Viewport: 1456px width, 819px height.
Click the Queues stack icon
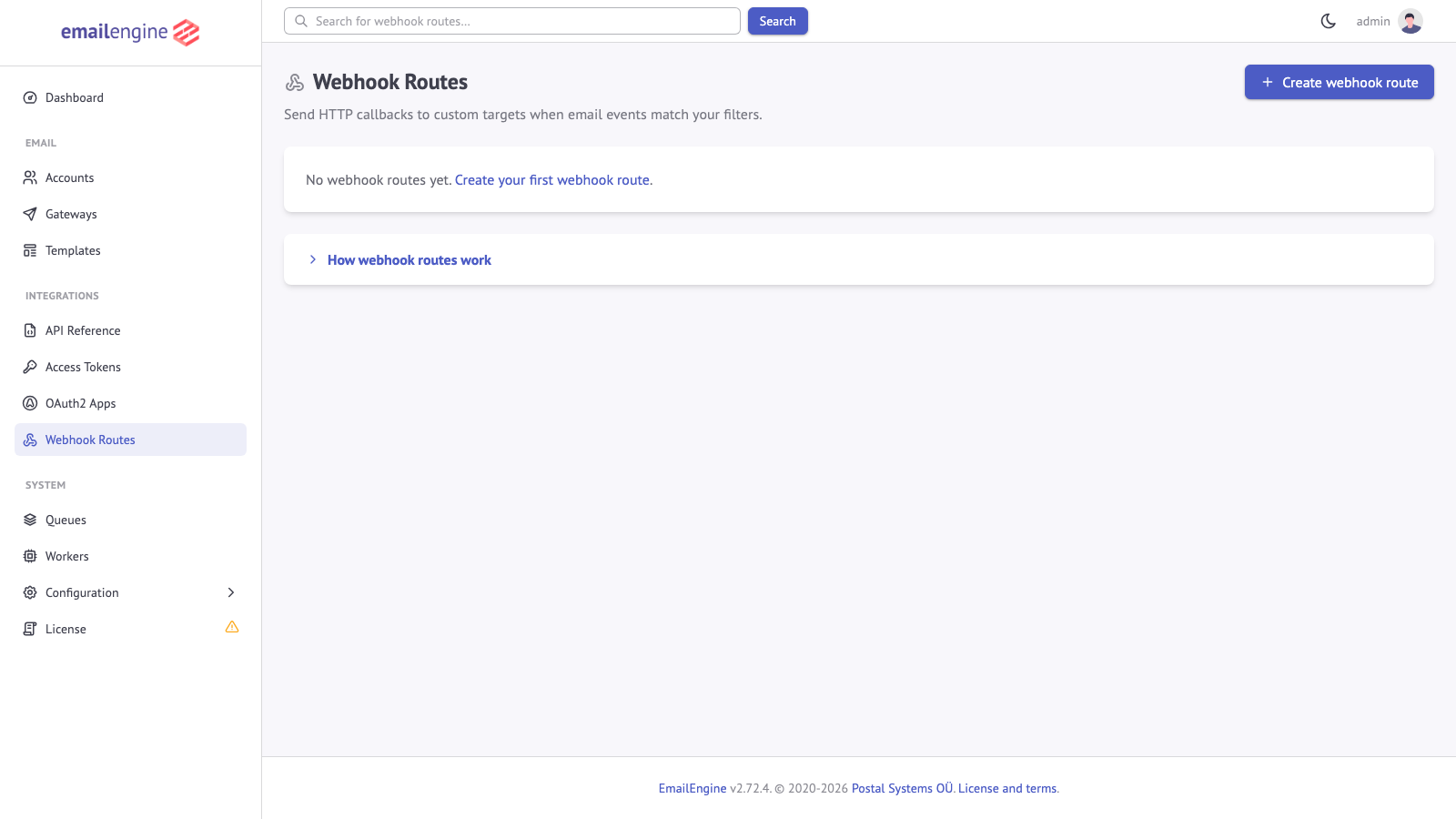pyautogui.click(x=30, y=520)
